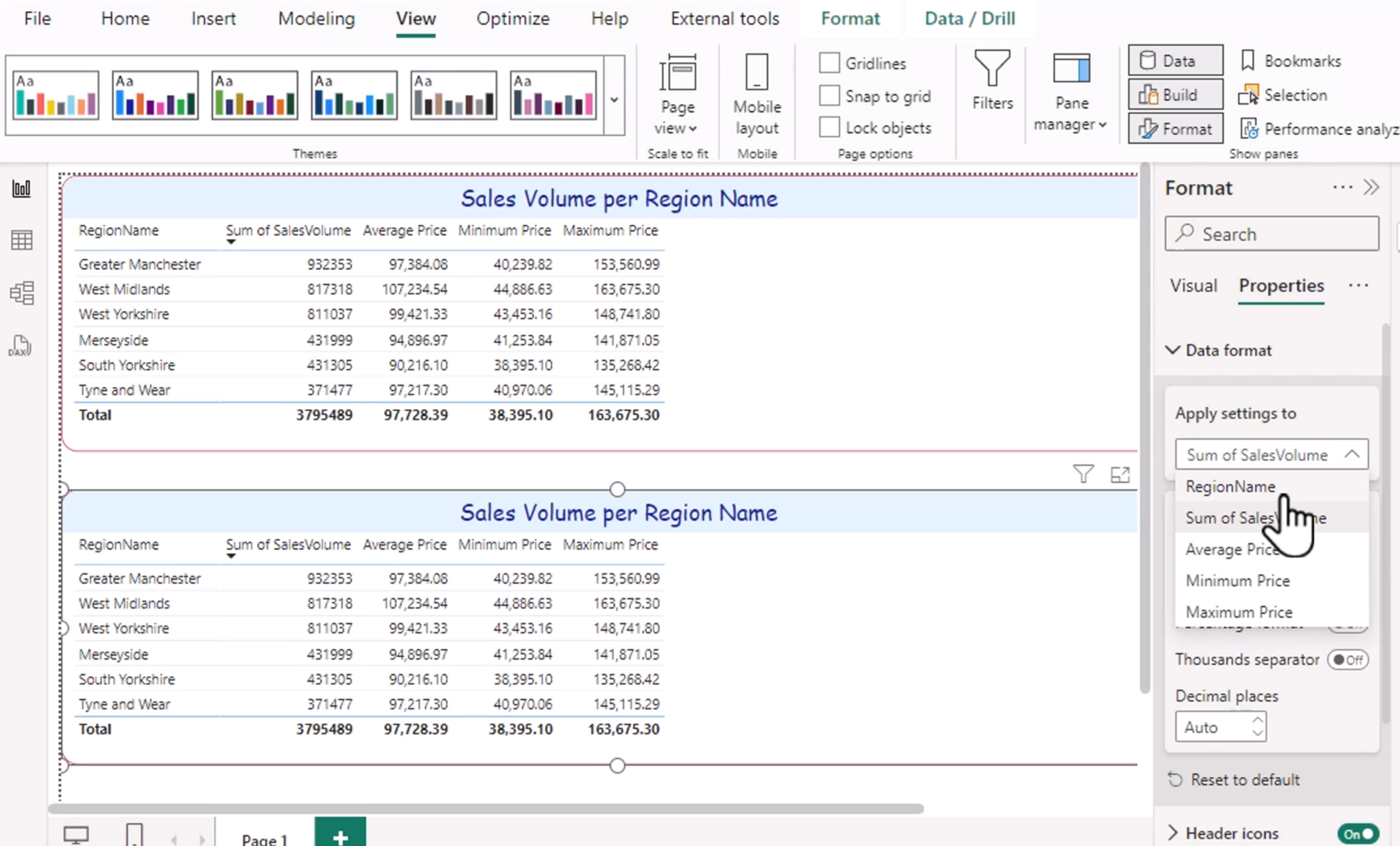
Task: Turn off Header icons toggle
Action: pos(1358,834)
